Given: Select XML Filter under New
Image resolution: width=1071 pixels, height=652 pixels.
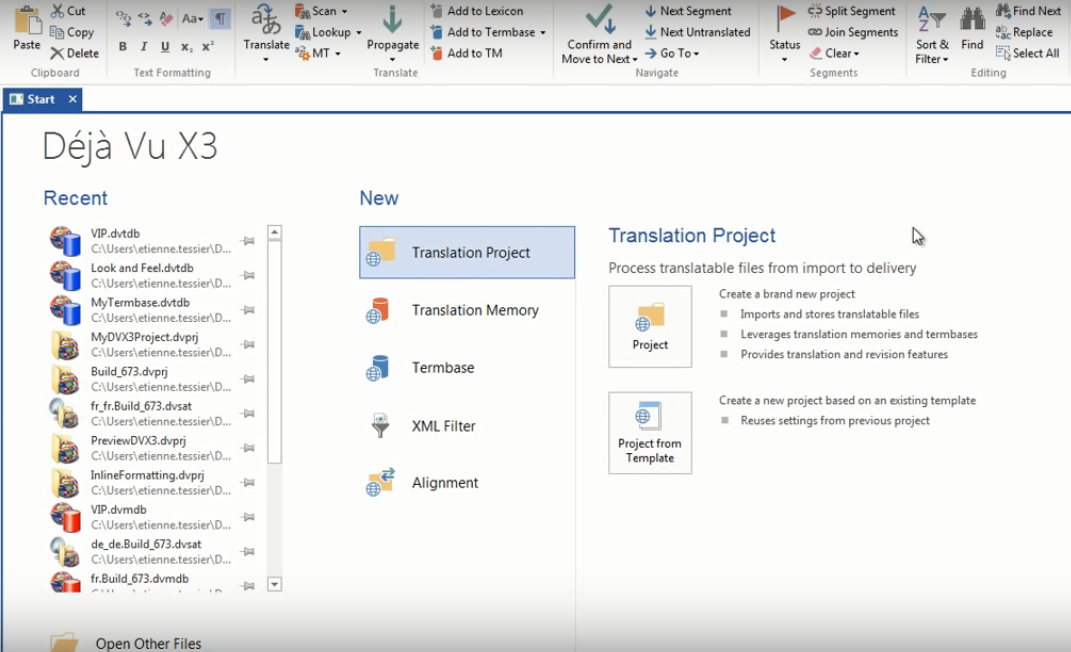Looking at the screenshot, I should pyautogui.click(x=467, y=426).
